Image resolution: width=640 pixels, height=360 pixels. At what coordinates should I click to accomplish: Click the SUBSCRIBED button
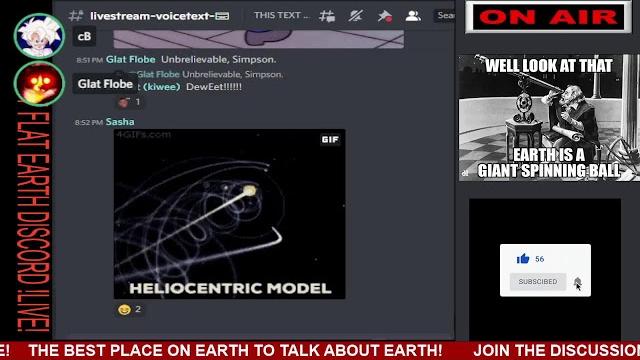538,282
